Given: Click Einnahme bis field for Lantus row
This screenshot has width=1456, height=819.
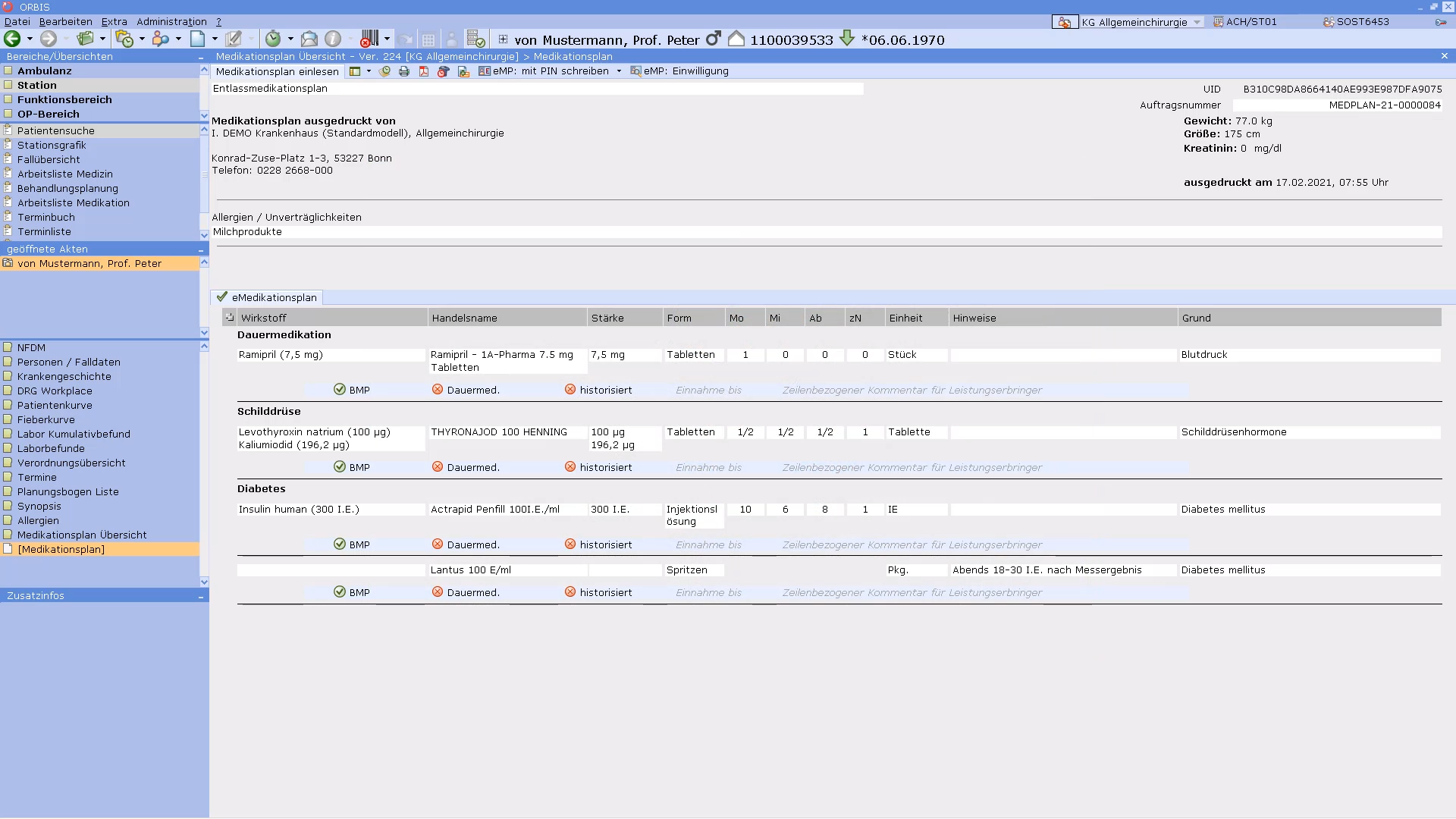Looking at the screenshot, I should 708,592.
